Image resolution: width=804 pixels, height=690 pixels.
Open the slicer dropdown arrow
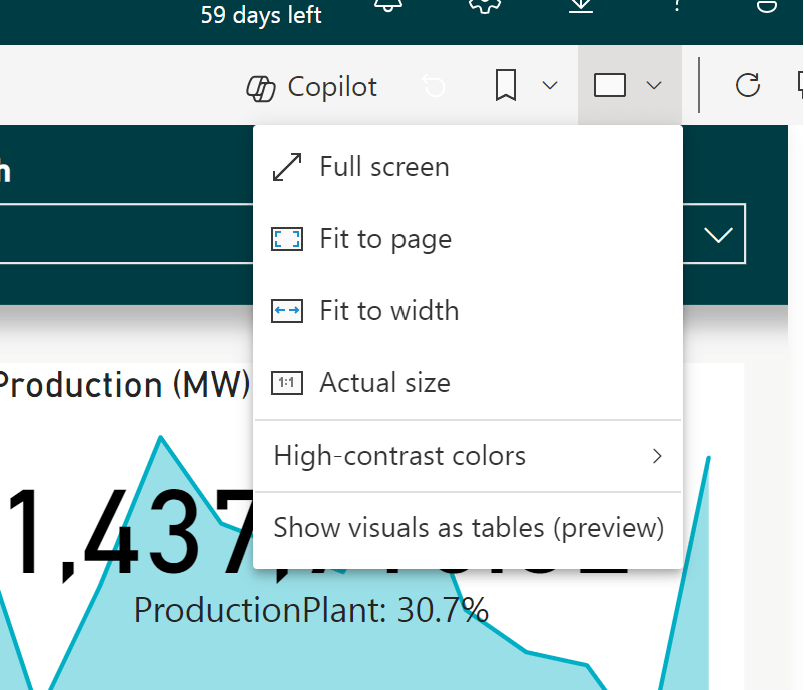click(718, 235)
